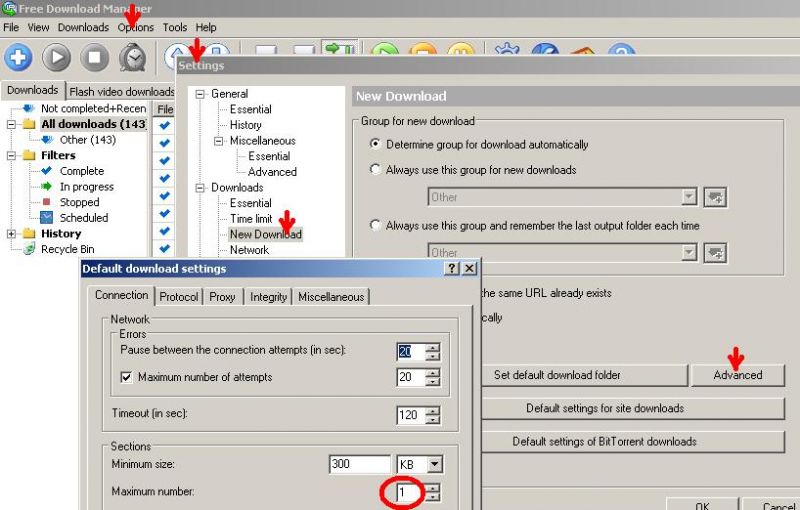Image resolution: width=800 pixels, height=510 pixels.
Task: Choose Always use this group for new downloads
Action: point(376,170)
